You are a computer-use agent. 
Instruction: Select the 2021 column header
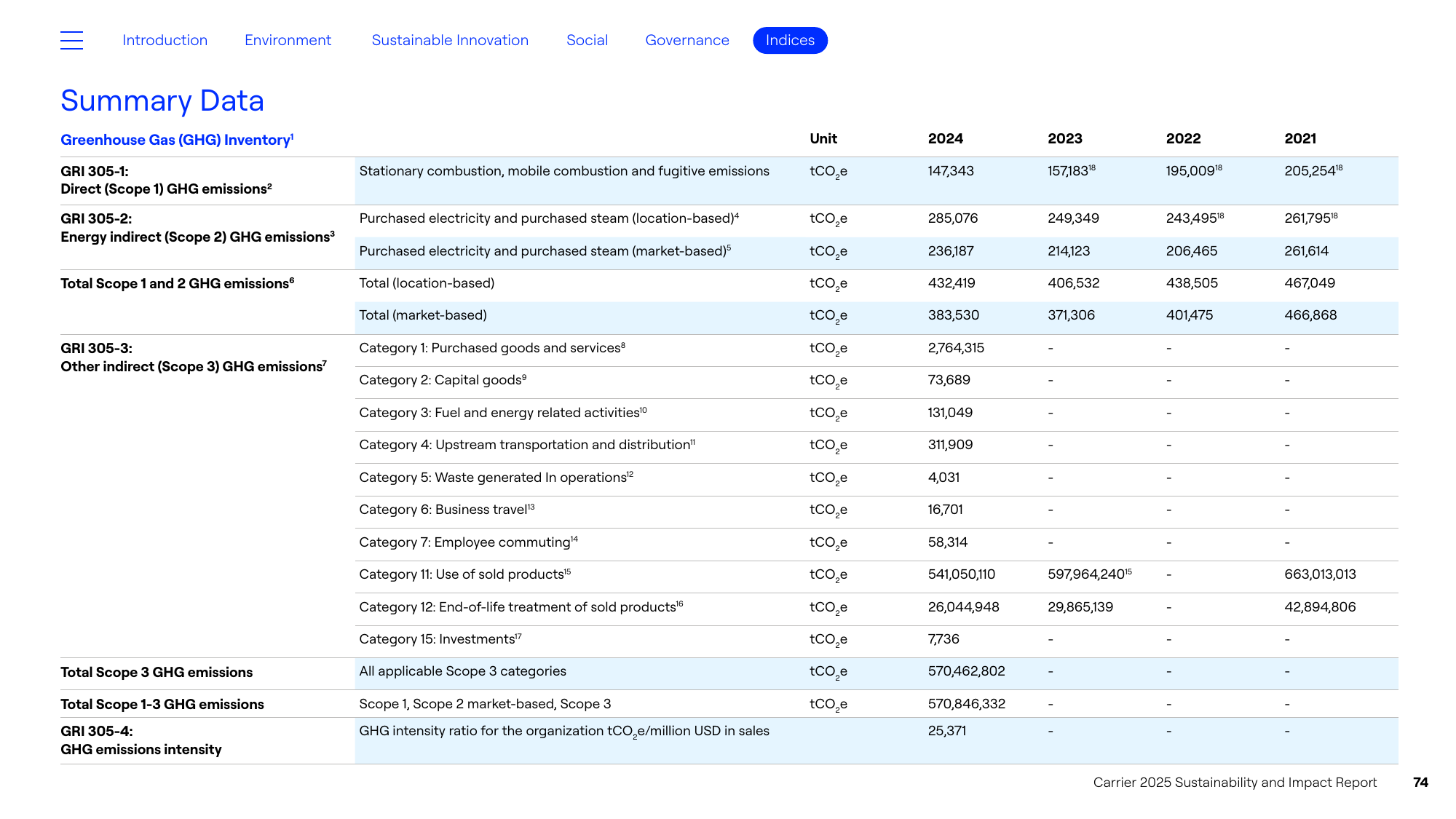tap(1300, 139)
